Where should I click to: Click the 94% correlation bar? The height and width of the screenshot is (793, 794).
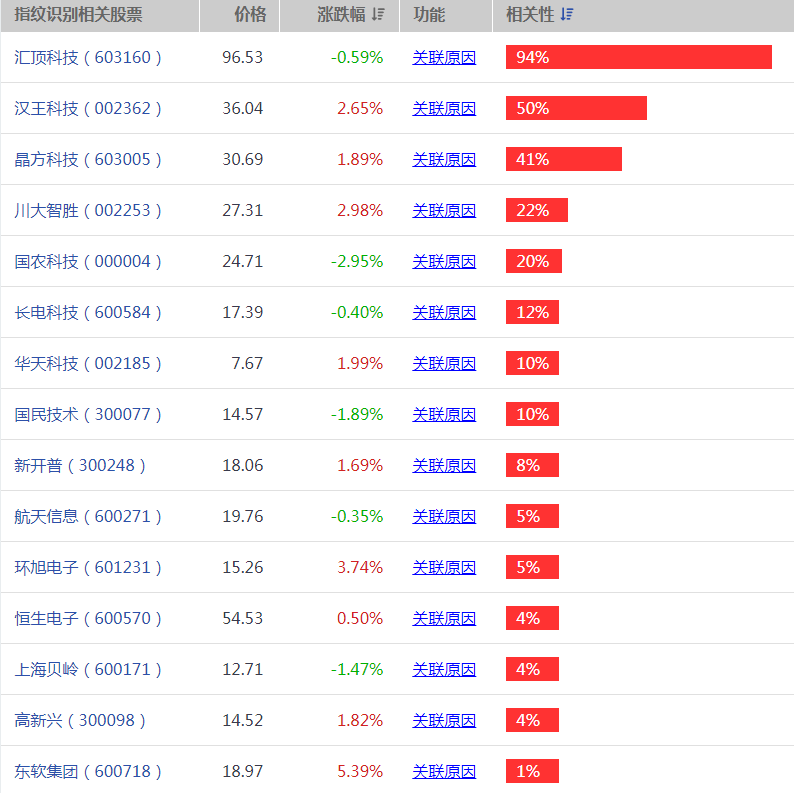pyautogui.click(x=638, y=58)
